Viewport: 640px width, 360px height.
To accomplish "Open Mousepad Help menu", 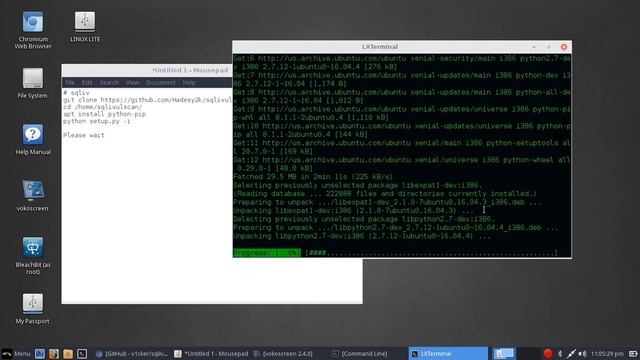I will pyautogui.click(x=189, y=82).
